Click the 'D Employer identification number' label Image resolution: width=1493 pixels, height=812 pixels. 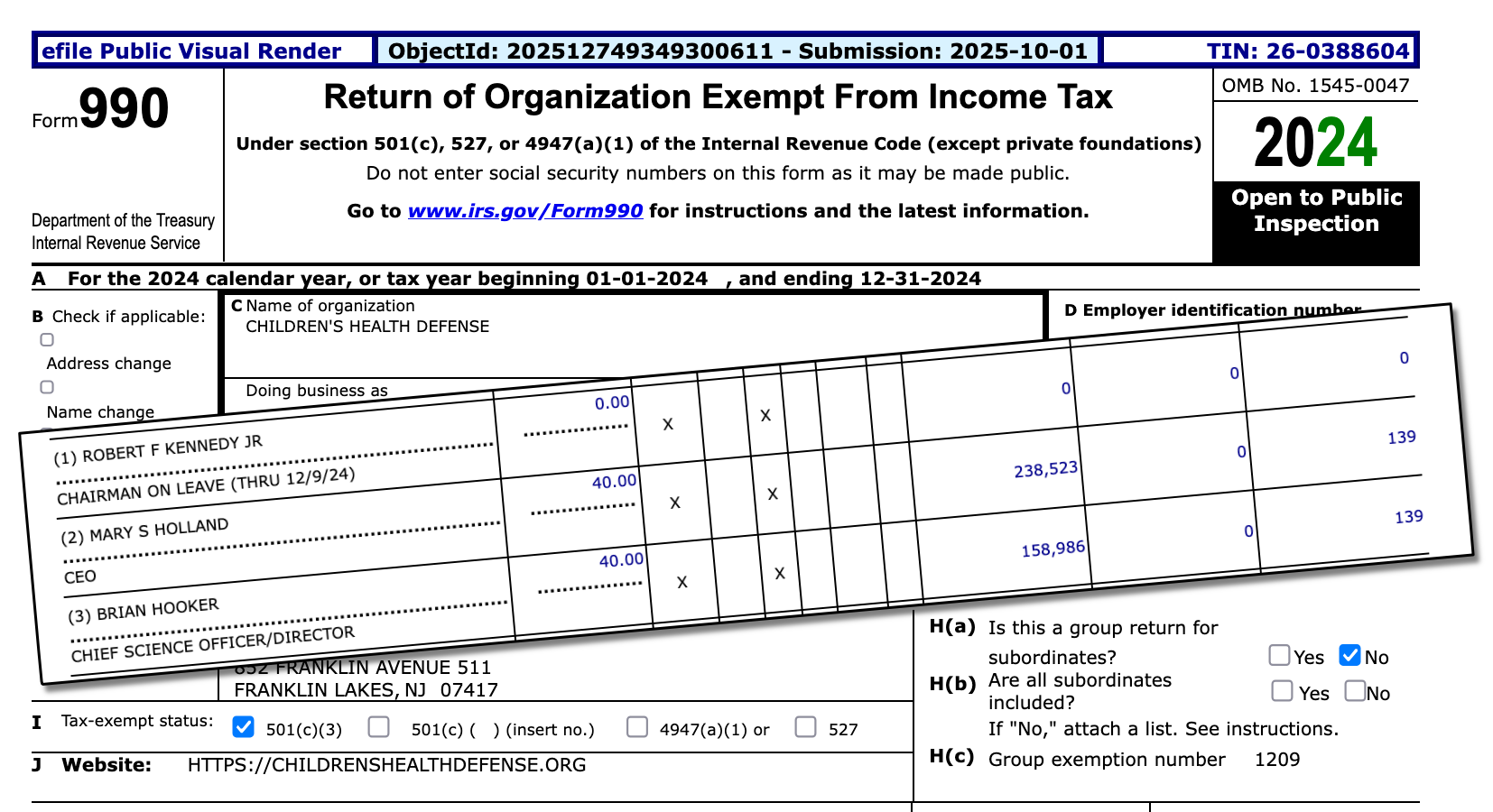tap(1212, 310)
